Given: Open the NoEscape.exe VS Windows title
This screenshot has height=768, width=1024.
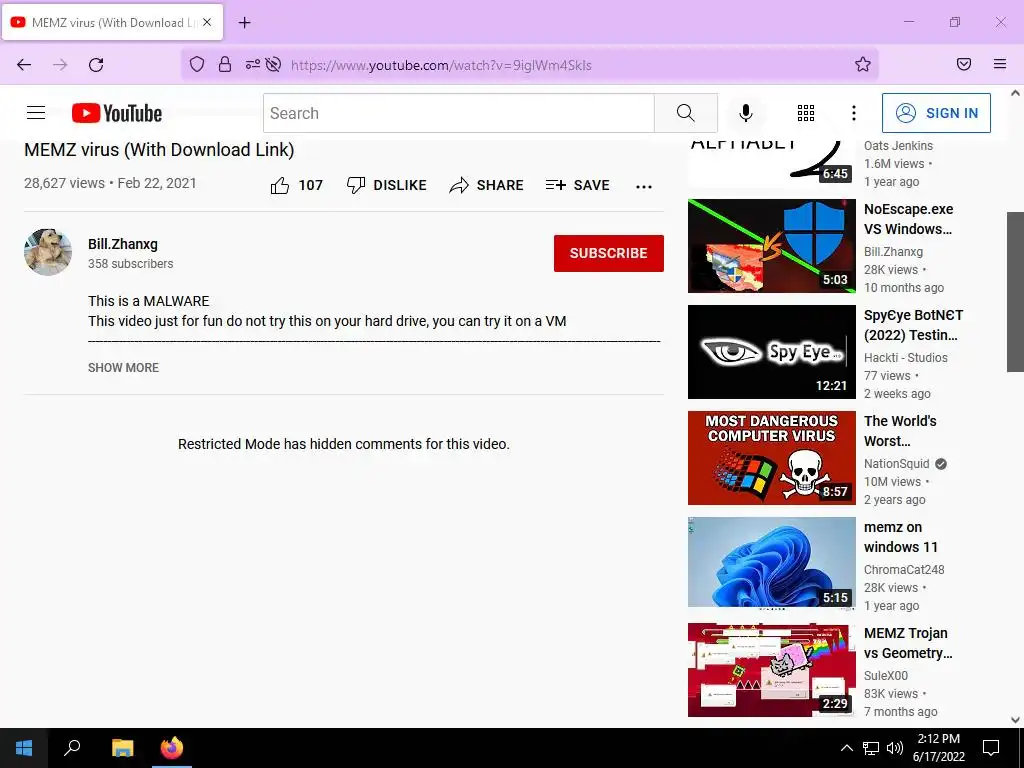Looking at the screenshot, I should (908, 219).
